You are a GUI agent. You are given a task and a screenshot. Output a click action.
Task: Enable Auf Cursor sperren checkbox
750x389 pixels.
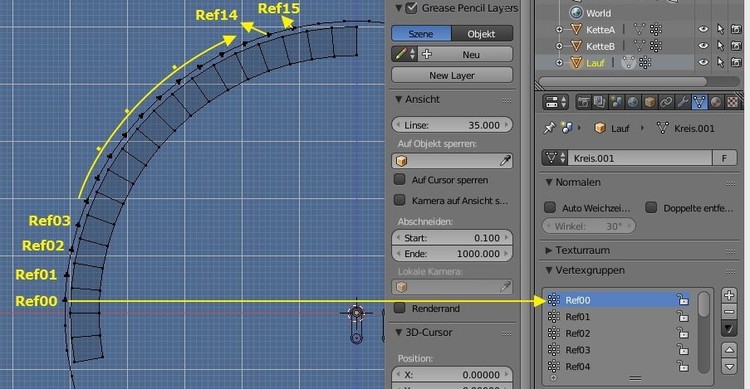coord(399,179)
